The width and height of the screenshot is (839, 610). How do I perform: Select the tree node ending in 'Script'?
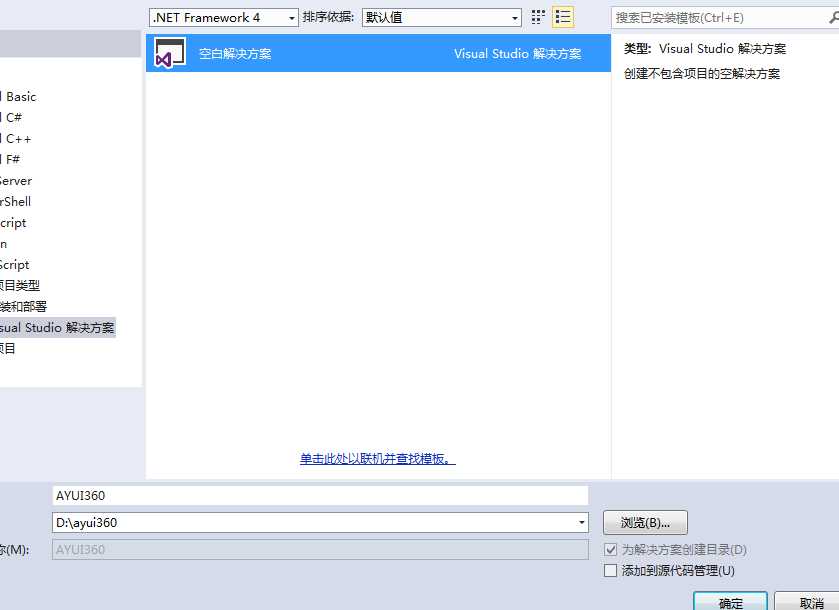14,265
